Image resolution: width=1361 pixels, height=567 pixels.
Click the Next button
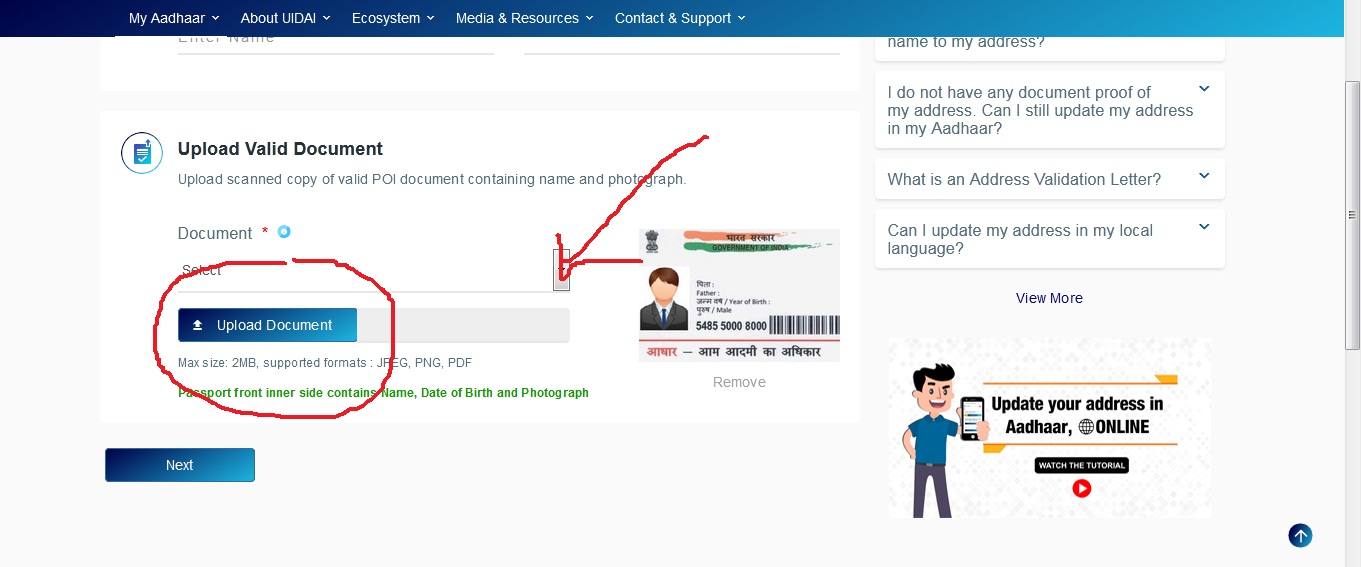pyautogui.click(x=180, y=465)
